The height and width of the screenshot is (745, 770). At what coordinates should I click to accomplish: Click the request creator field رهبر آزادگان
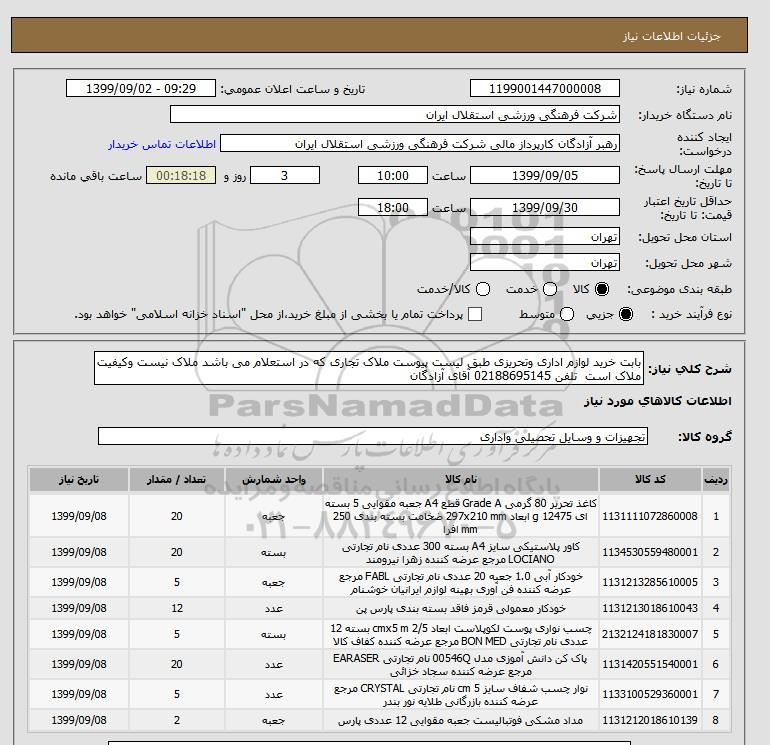point(420,144)
